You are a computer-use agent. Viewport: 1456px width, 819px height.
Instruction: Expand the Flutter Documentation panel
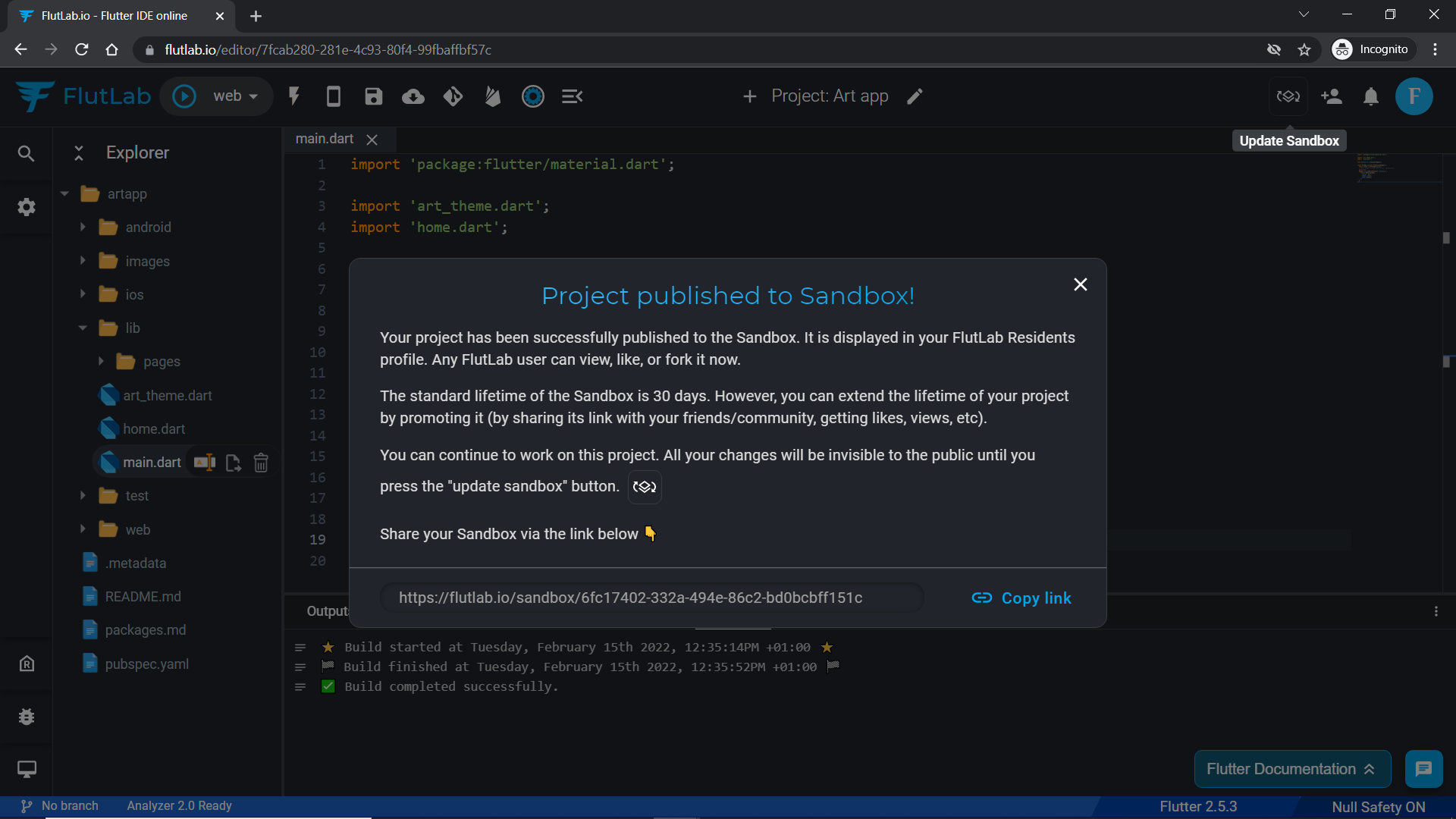[1292, 769]
